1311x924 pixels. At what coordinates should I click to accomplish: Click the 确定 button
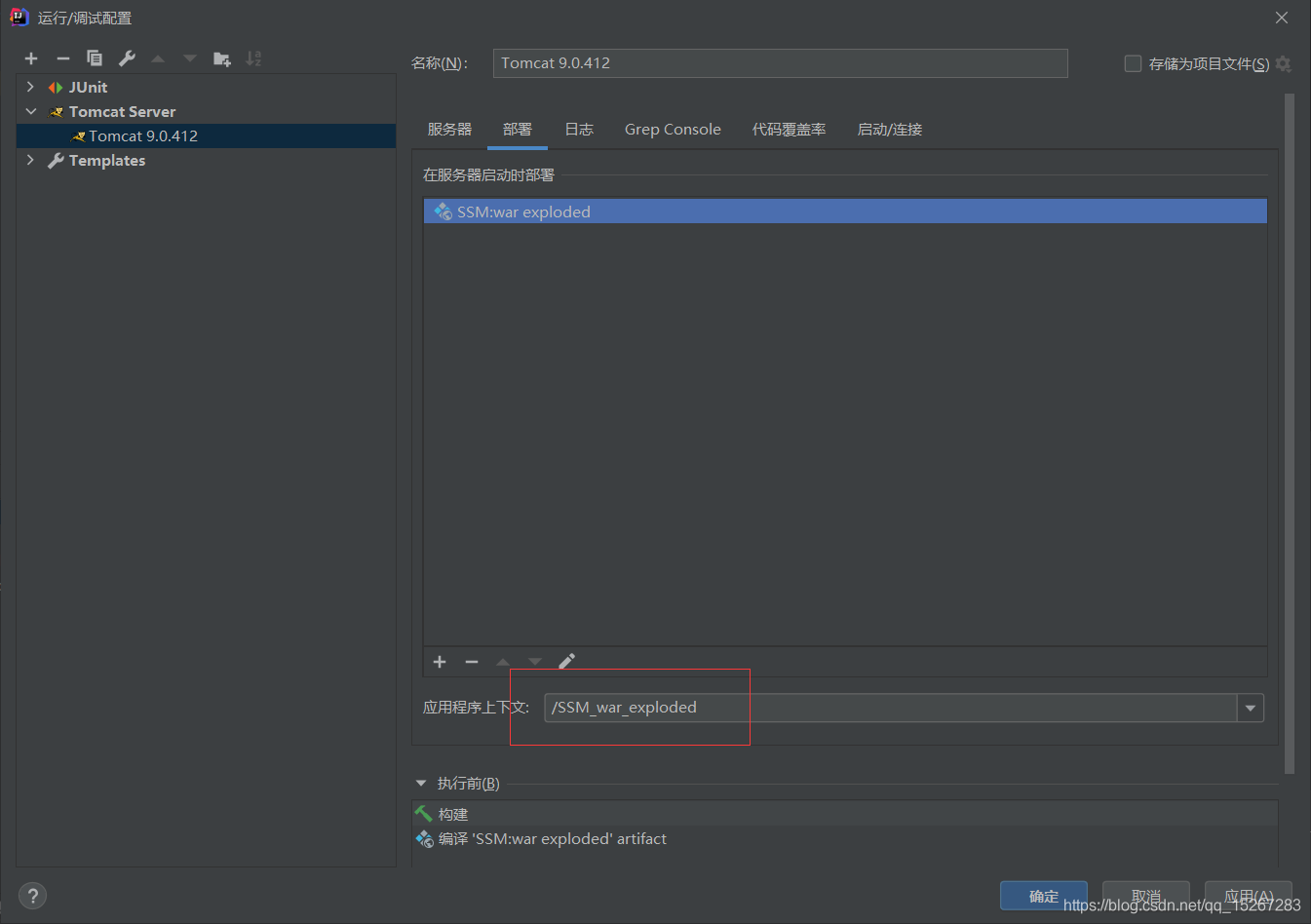(x=1044, y=896)
